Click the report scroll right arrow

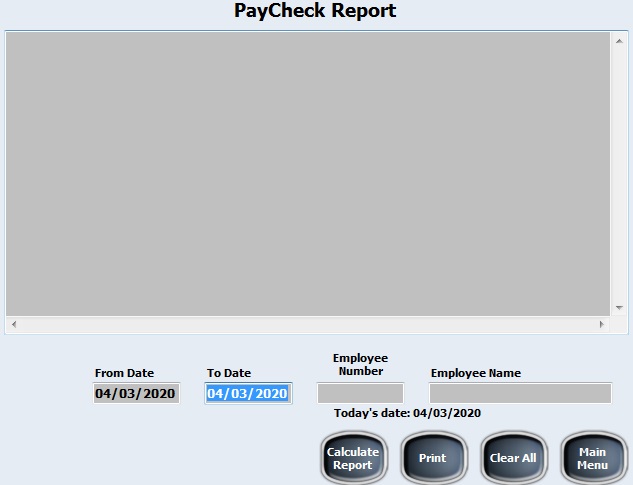coord(602,324)
